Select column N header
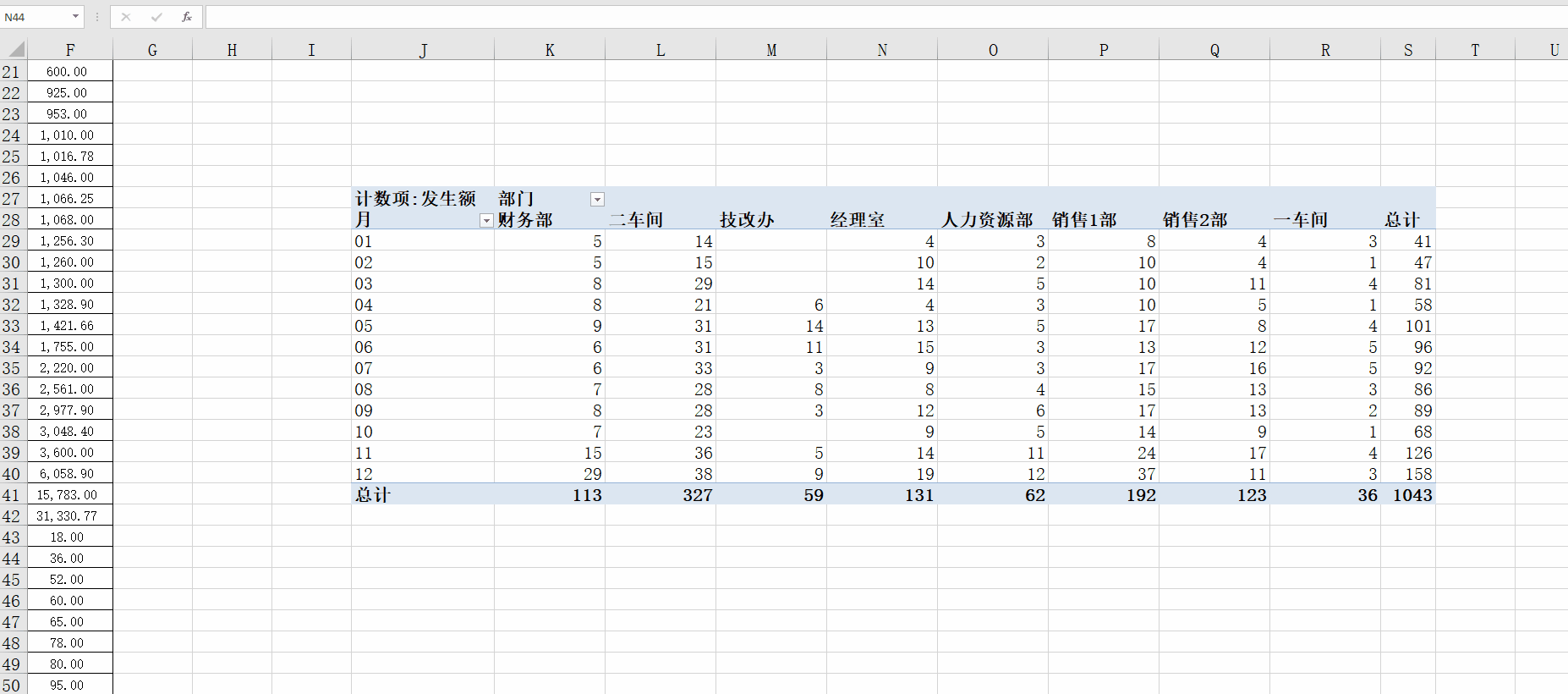 click(x=882, y=50)
